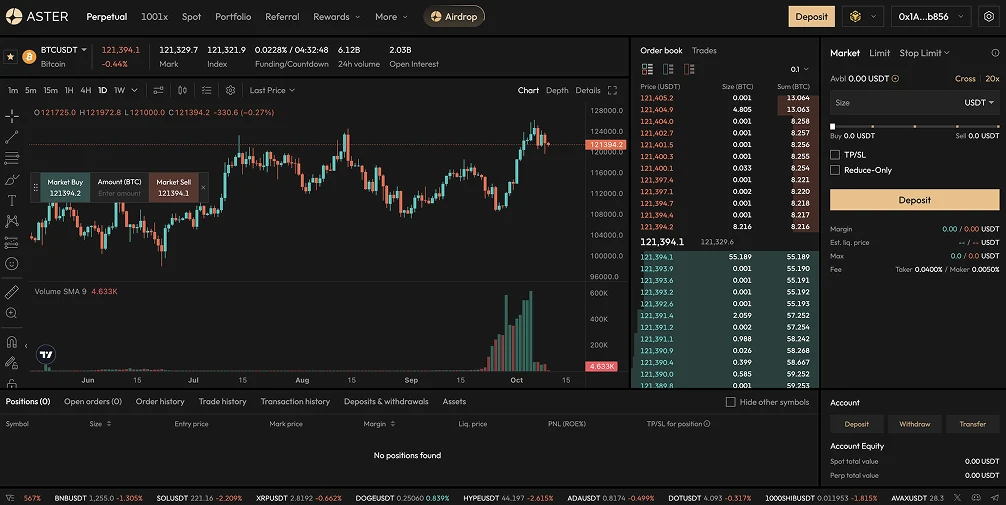Select the 1H timeframe

[x=69, y=90]
